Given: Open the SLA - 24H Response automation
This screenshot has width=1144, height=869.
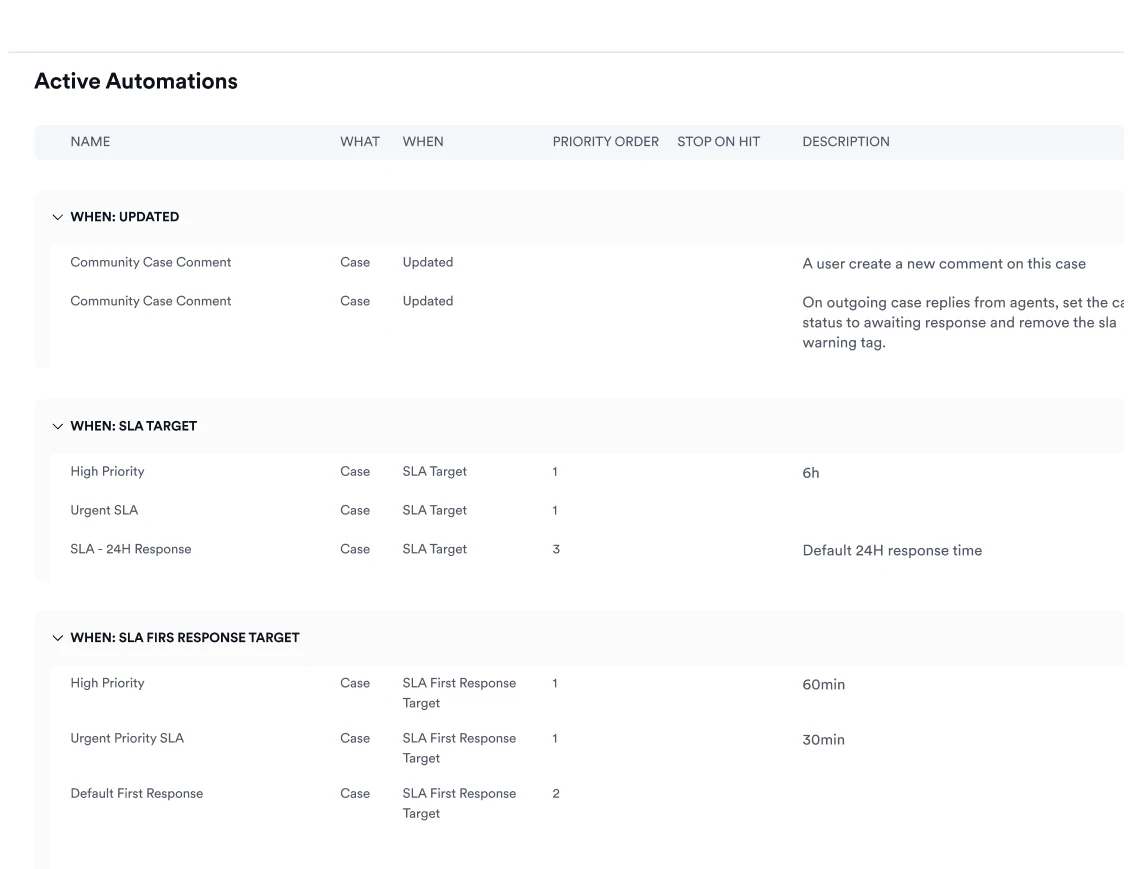Looking at the screenshot, I should click(130, 549).
